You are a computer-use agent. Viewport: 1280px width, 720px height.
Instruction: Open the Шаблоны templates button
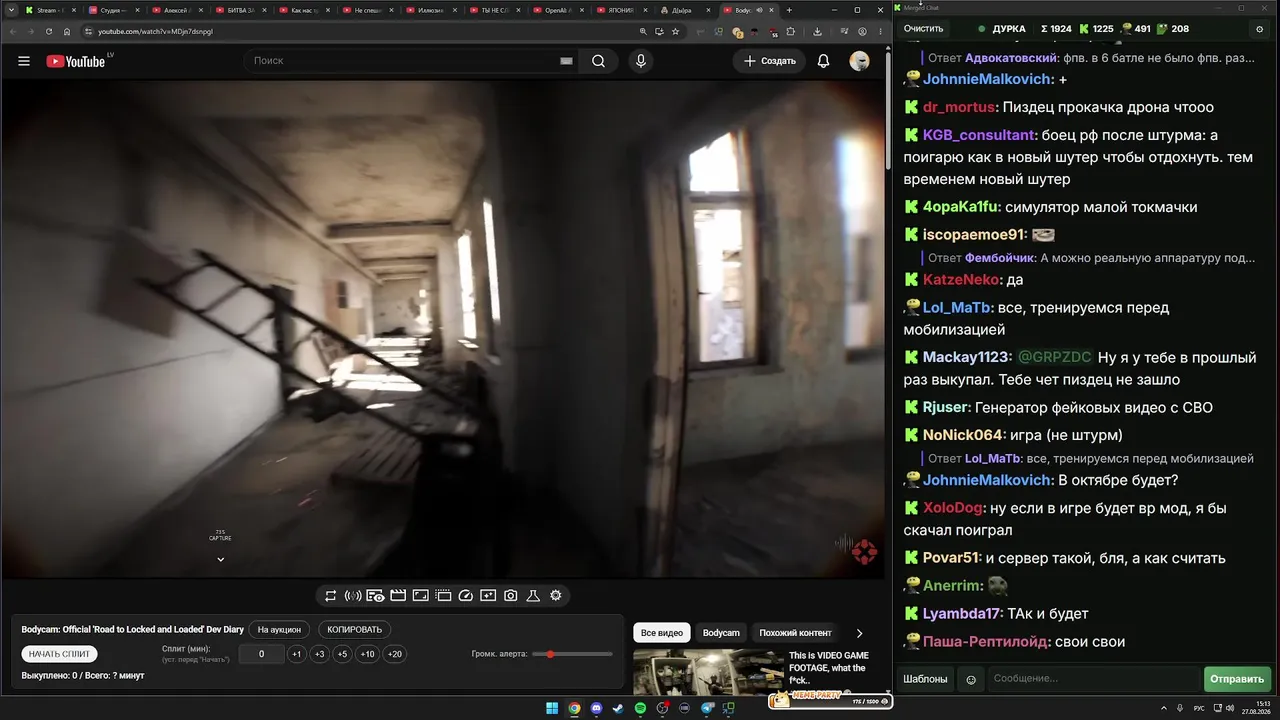(x=925, y=679)
